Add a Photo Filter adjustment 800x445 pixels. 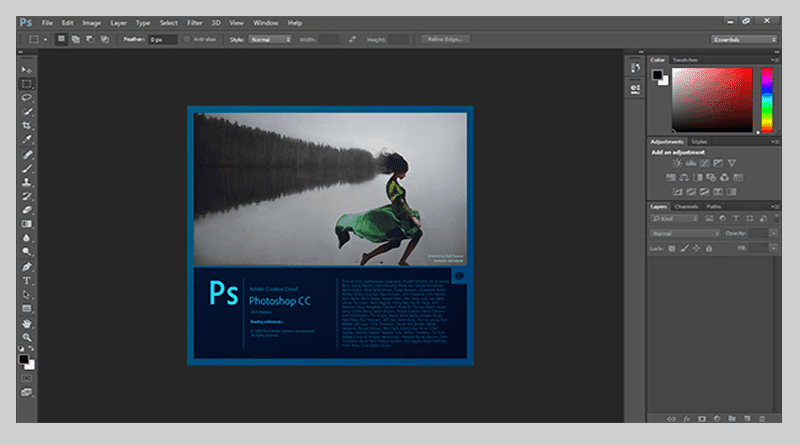[711, 178]
